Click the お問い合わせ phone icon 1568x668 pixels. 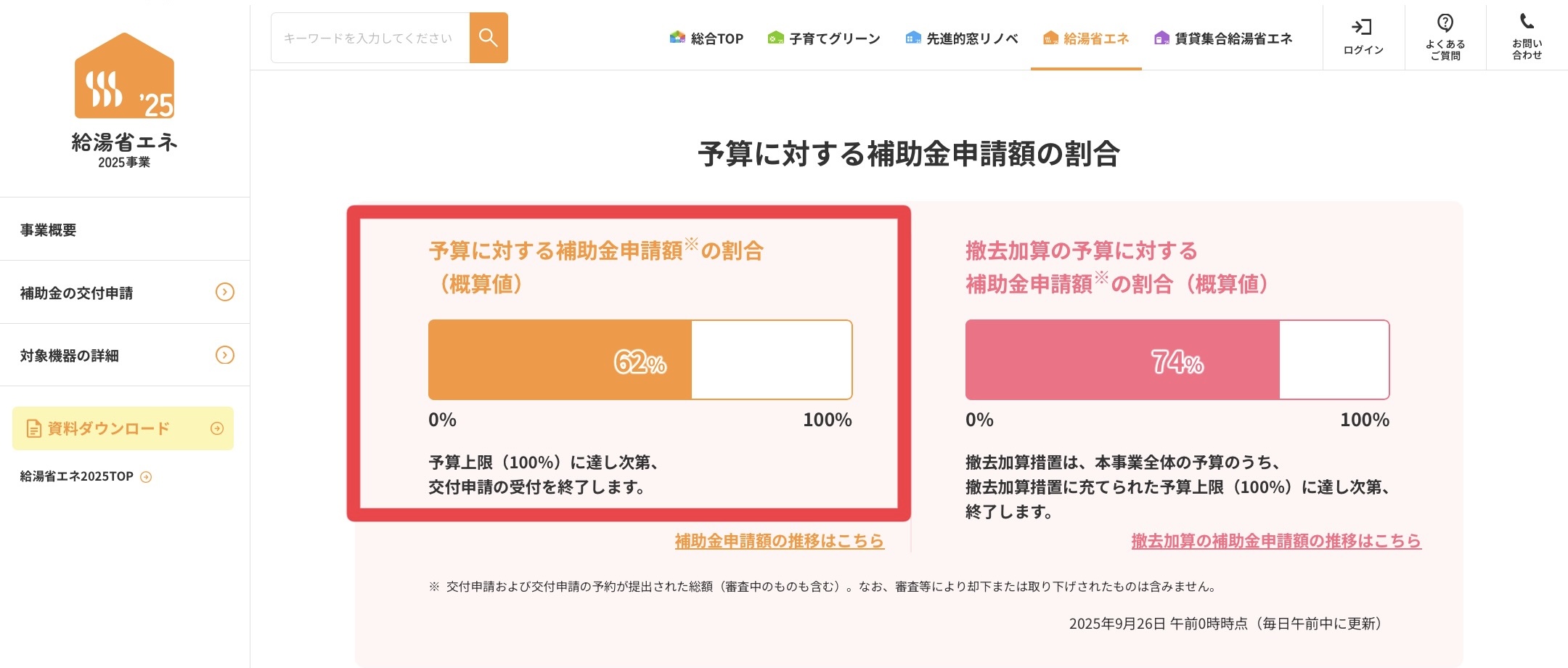point(1527,22)
